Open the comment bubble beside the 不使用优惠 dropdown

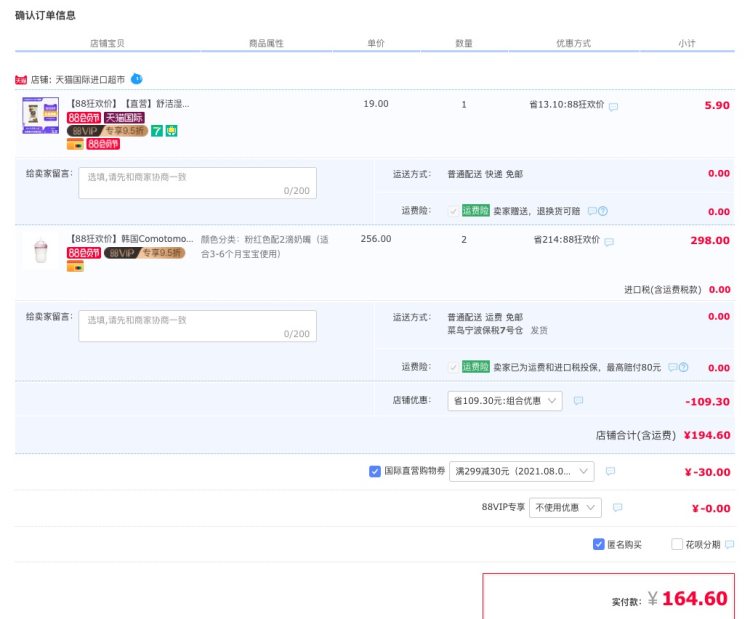tap(618, 507)
